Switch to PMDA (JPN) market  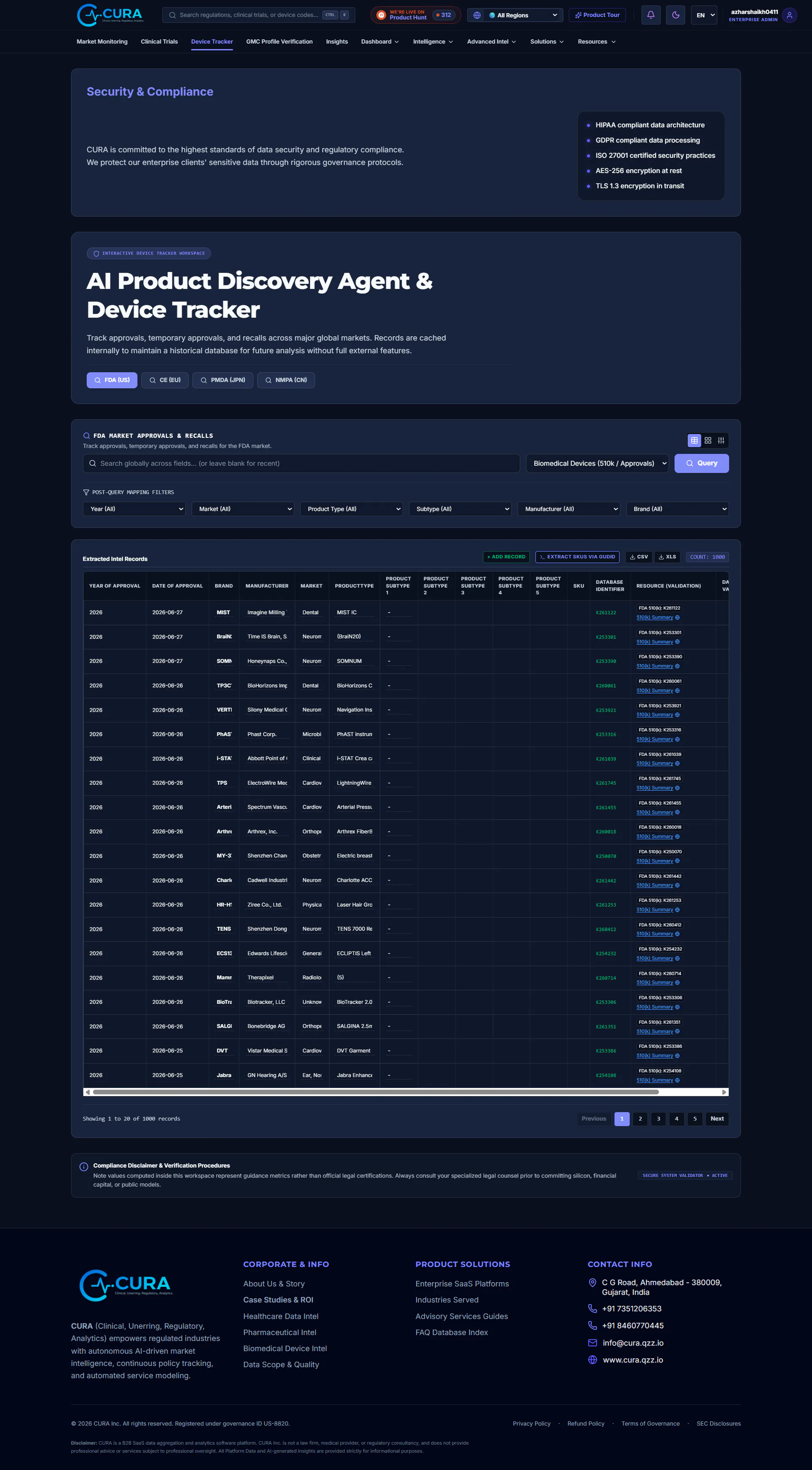point(222,380)
